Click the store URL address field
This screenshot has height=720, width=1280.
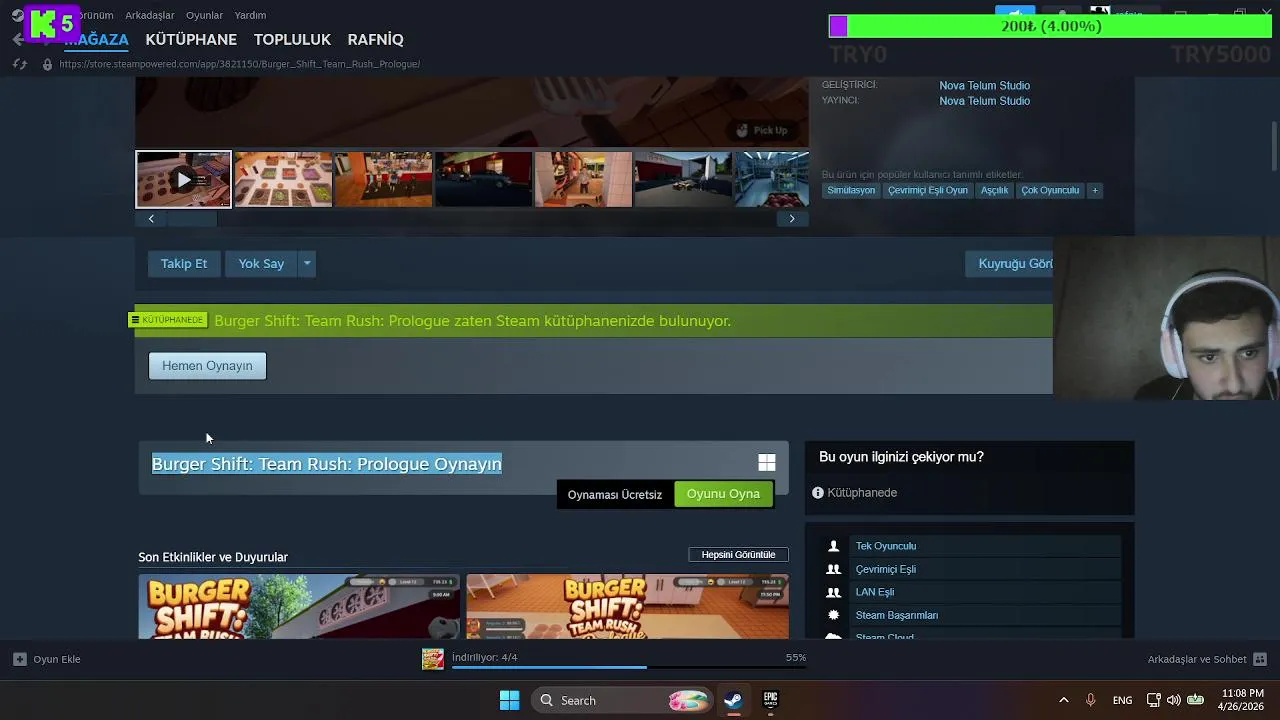tap(239, 64)
